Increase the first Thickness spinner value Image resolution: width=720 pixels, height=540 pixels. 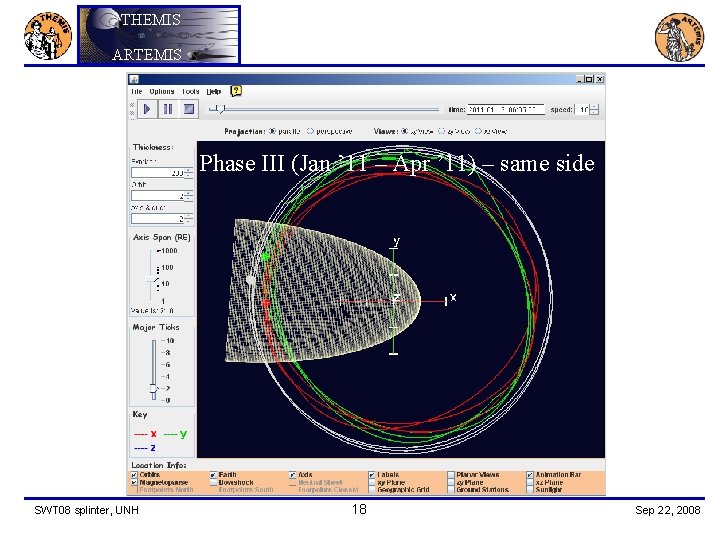188,170
